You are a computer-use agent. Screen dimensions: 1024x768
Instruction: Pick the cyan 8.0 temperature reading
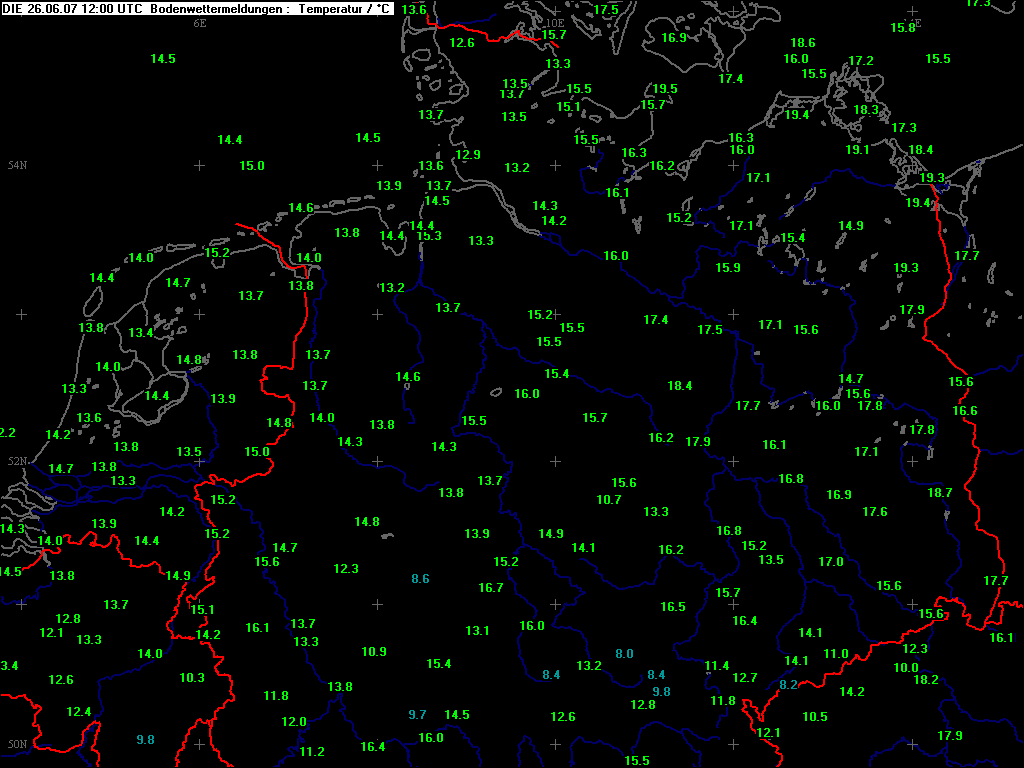coord(624,654)
